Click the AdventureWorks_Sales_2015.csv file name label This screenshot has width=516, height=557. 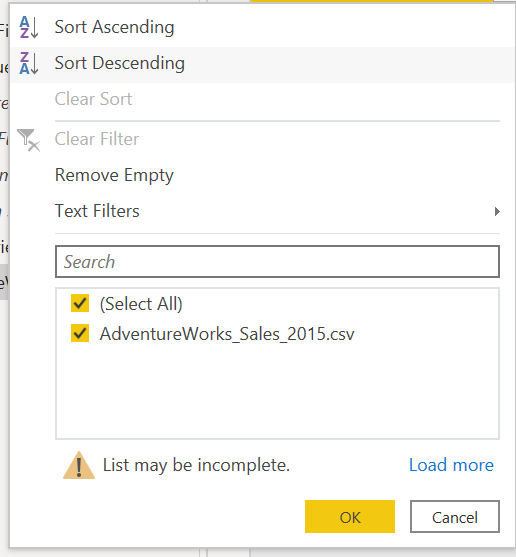[x=227, y=334]
